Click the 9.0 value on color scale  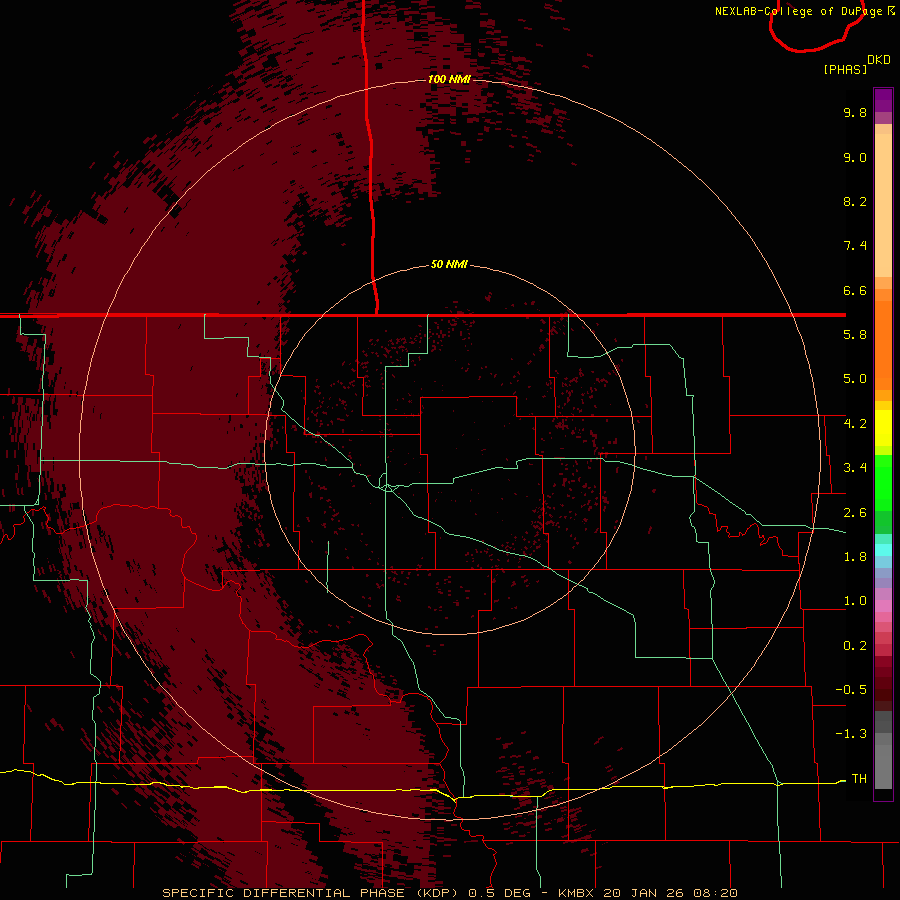coord(855,157)
